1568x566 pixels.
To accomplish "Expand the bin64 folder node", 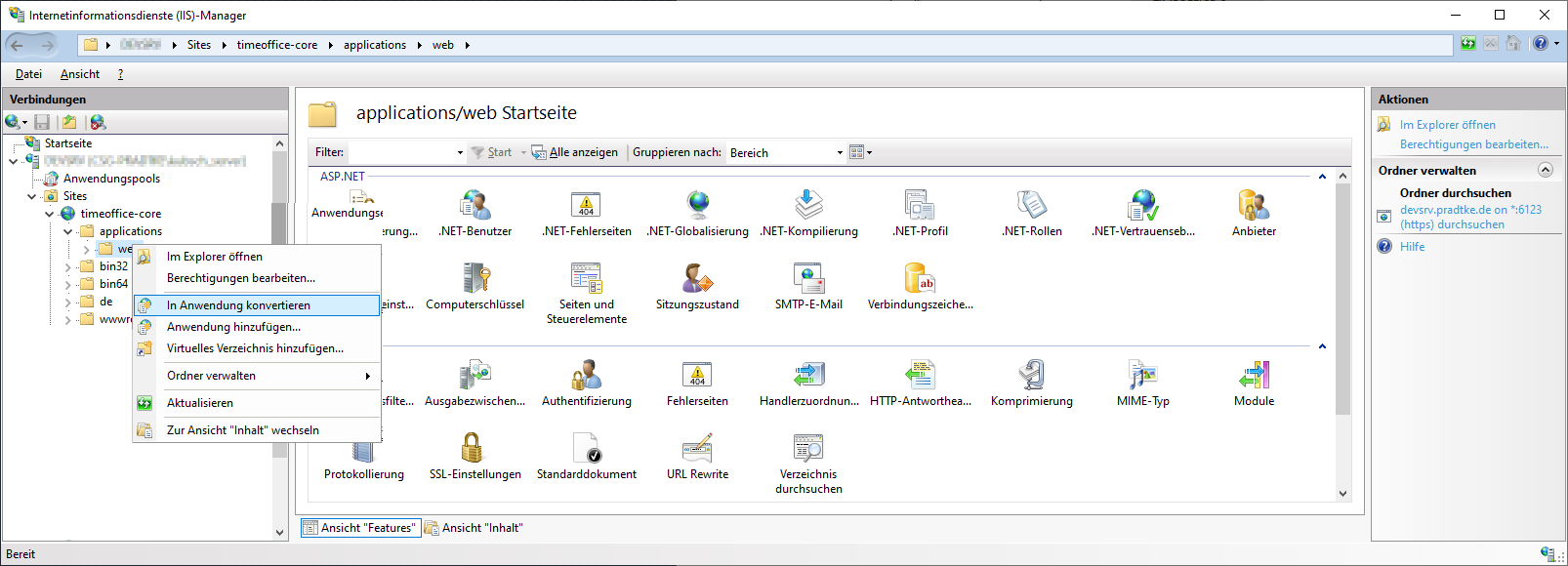I will click(67, 284).
